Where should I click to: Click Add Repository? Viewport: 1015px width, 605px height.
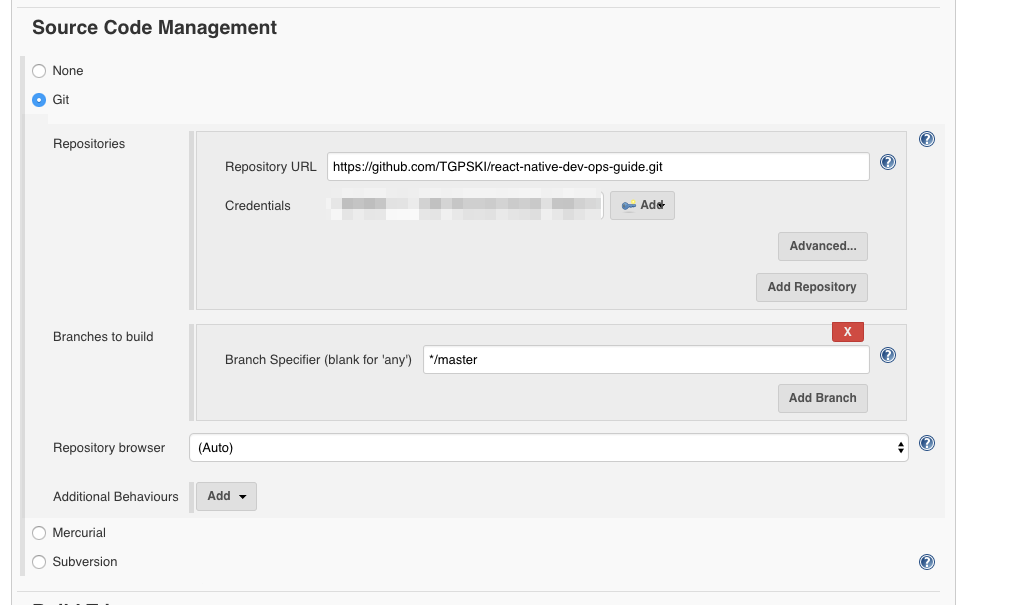click(x=811, y=287)
